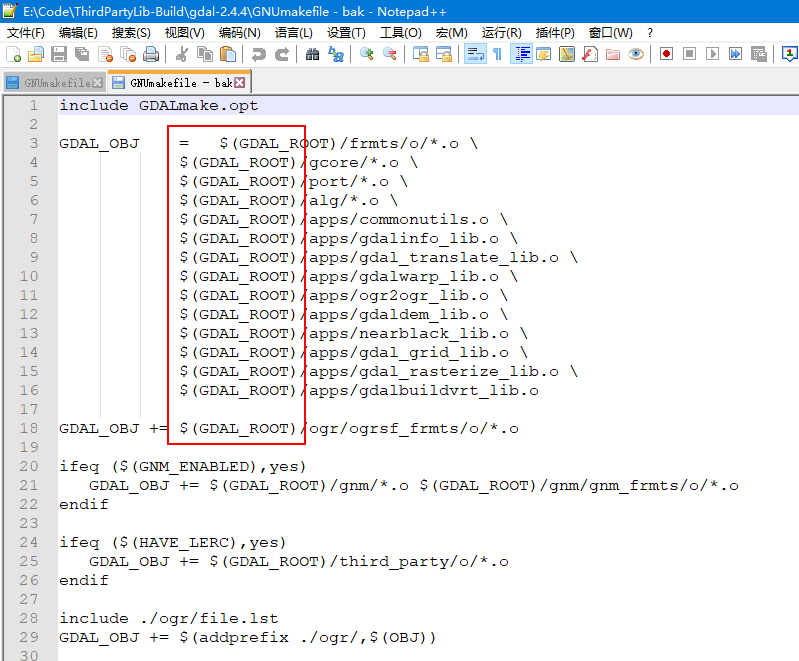Open the 窗口(W) menu
Viewport: 799px width, 661px height.
tap(610, 33)
